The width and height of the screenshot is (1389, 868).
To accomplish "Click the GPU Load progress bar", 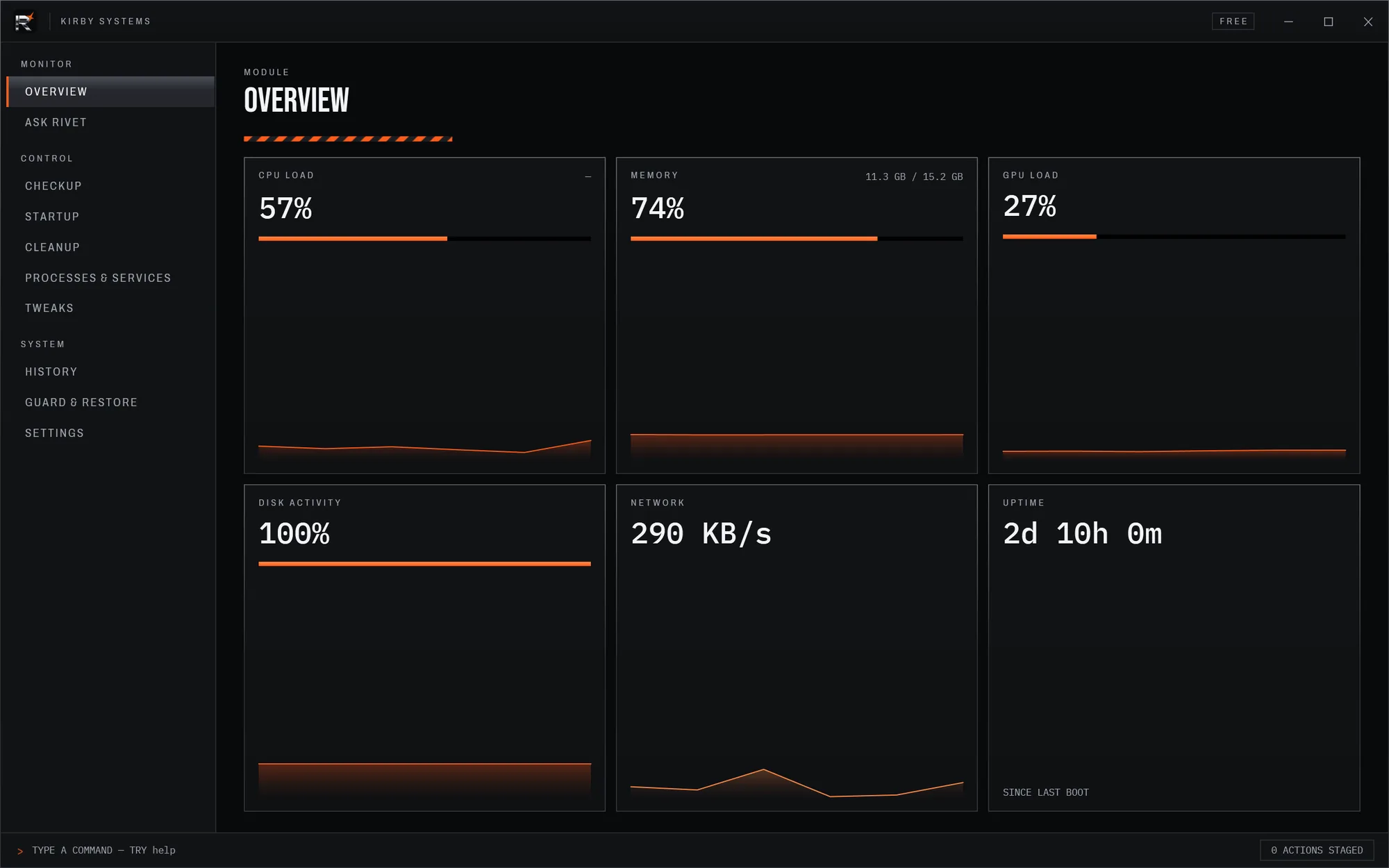I will pyautogui.click(x=1174, y=236).
